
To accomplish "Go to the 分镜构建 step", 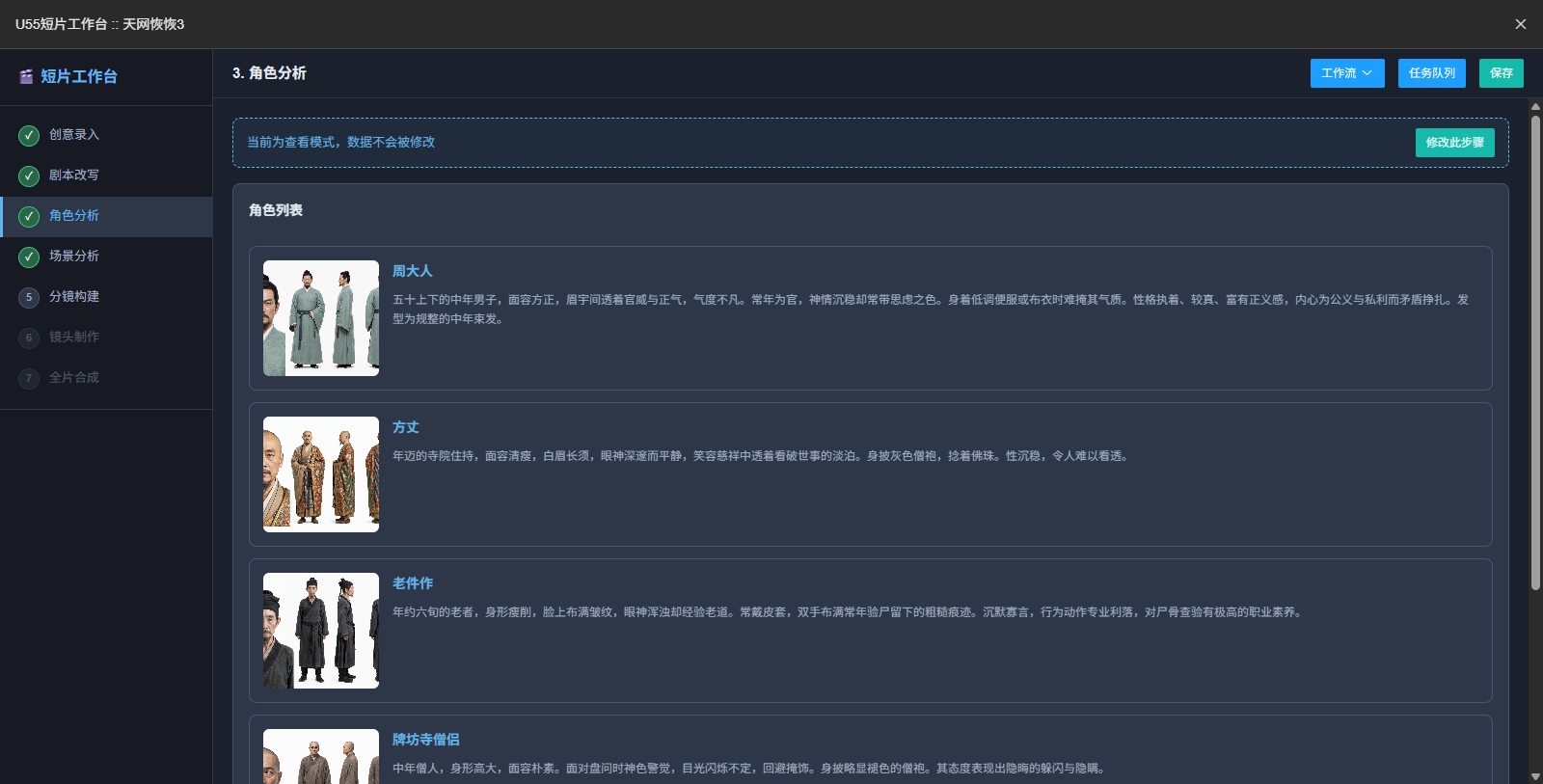I will 106,297.
